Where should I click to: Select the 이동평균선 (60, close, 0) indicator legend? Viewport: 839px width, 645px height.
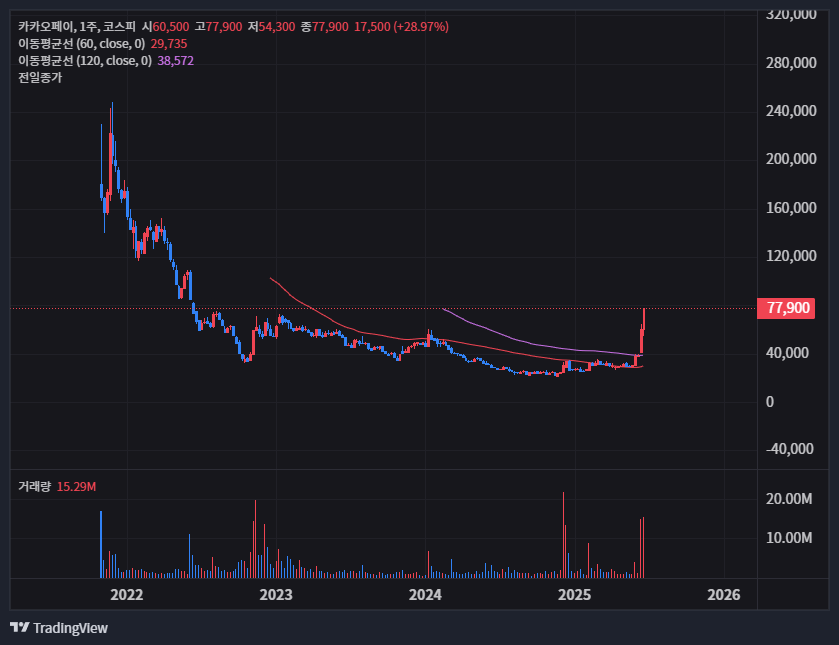[81, 44]
